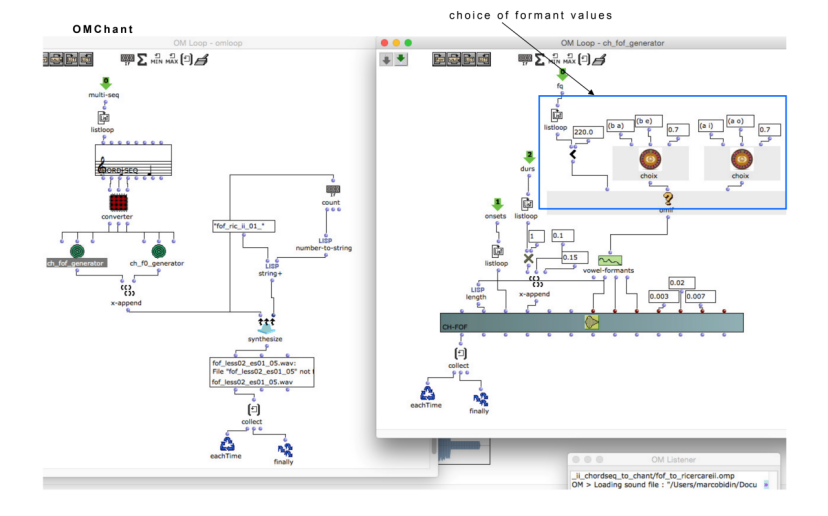Screen dimensions: 828x516
Task: Click the fq green input arrow
Action: point(562,73)
